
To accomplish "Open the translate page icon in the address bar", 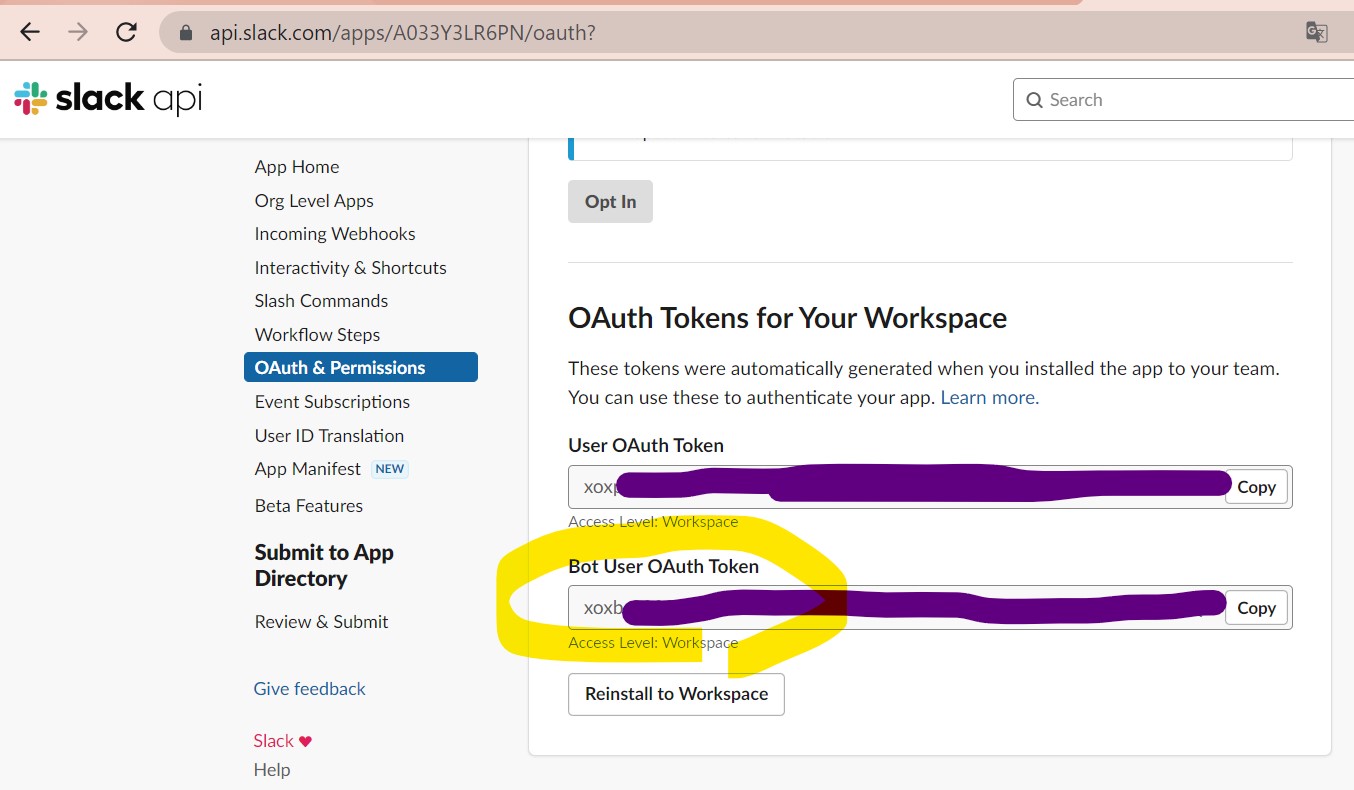I will coord(1316,32).
